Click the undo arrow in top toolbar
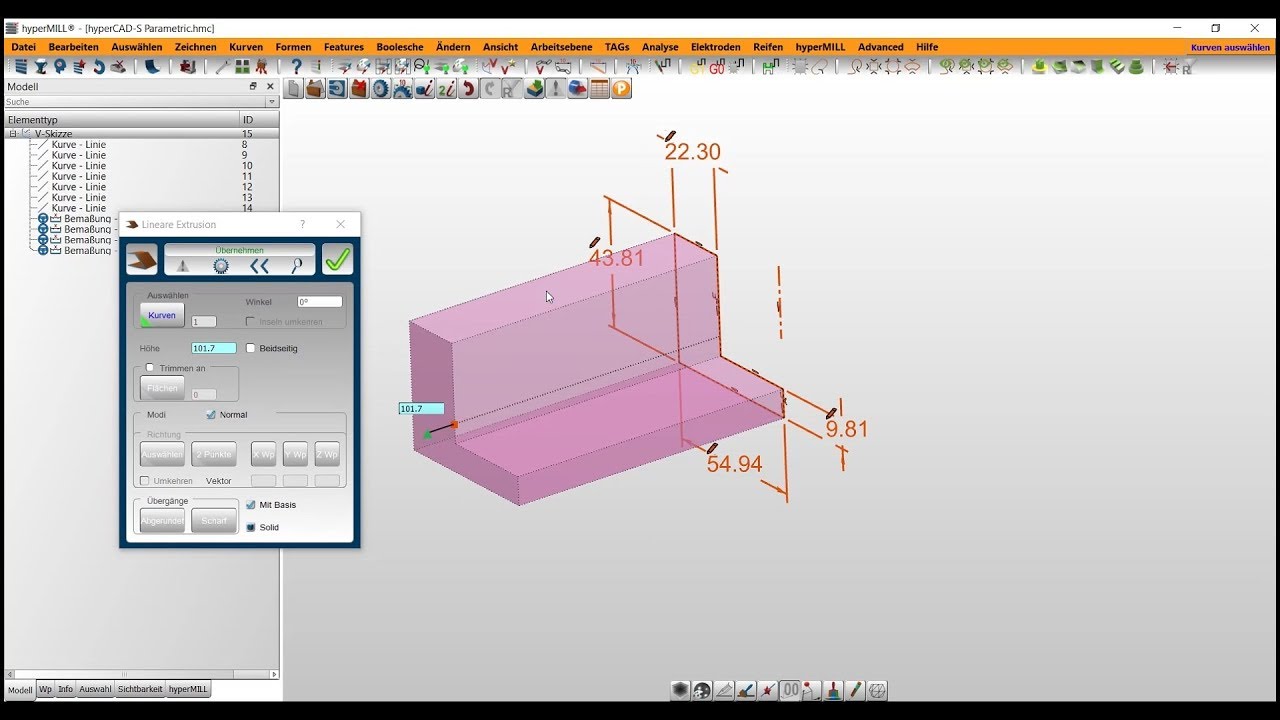 [99, 67]
